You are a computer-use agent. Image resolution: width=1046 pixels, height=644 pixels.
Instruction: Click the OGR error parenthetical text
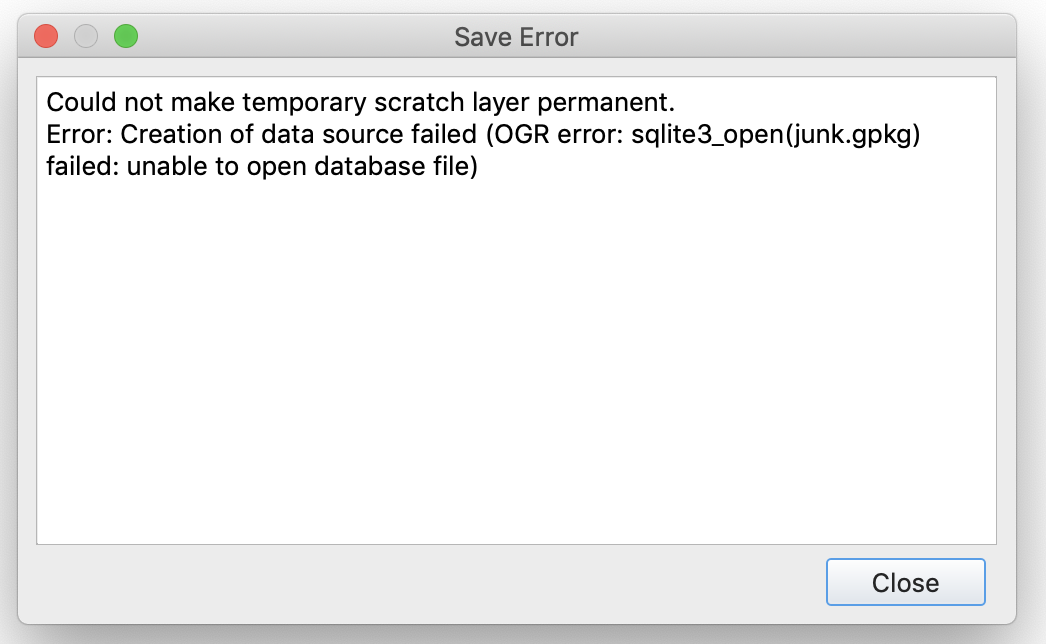[560, 134]
